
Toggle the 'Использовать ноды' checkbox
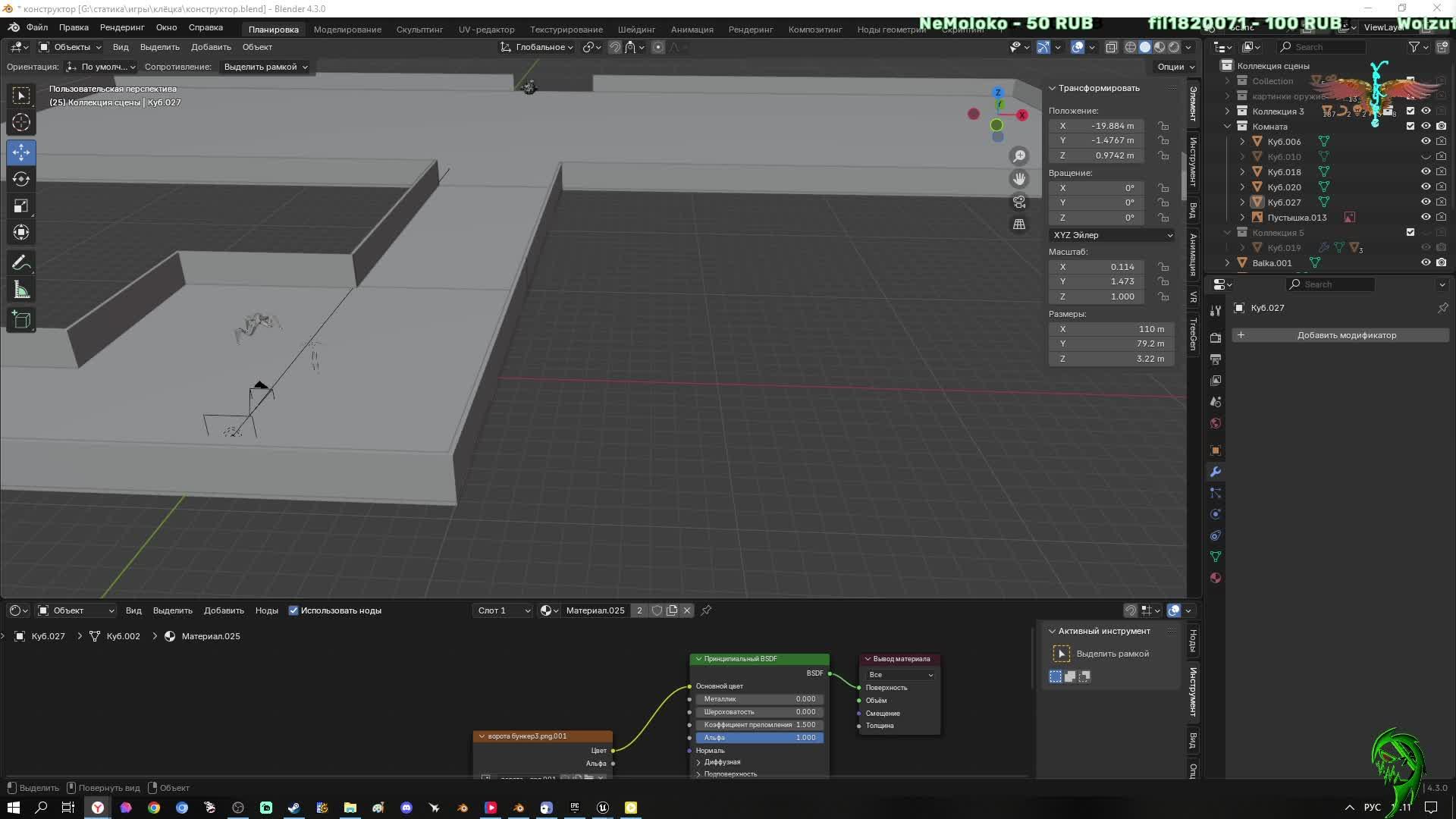pos(293,610)
